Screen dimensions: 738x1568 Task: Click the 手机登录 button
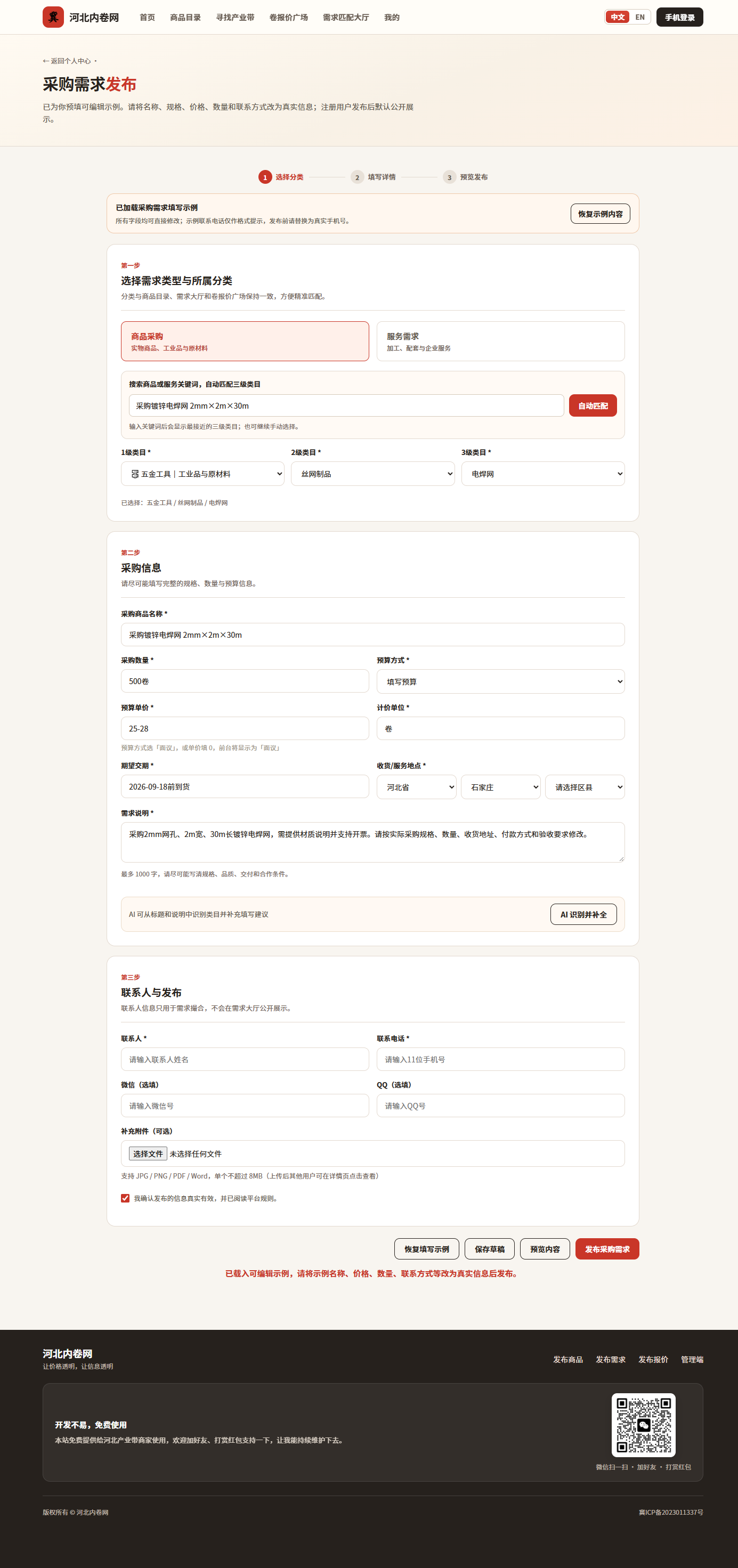679,17
